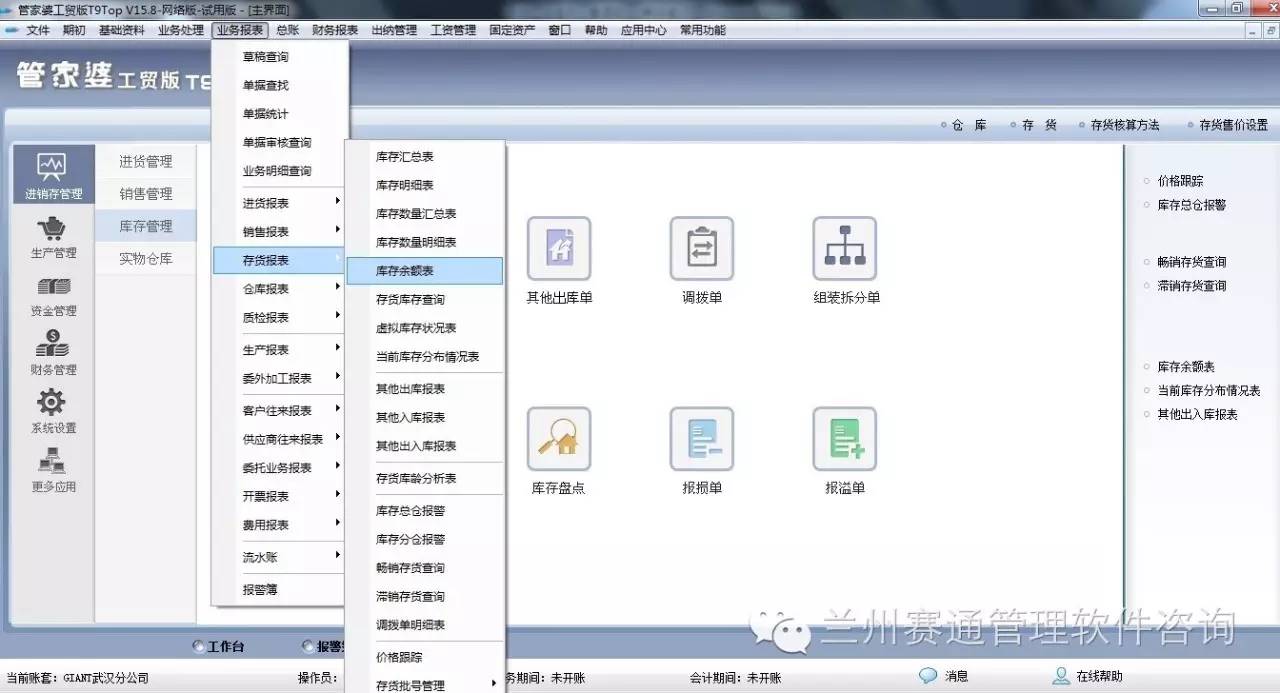Open the 组装拆分单 icon
The image size is (1280, 693).
[x=845, y=249]
